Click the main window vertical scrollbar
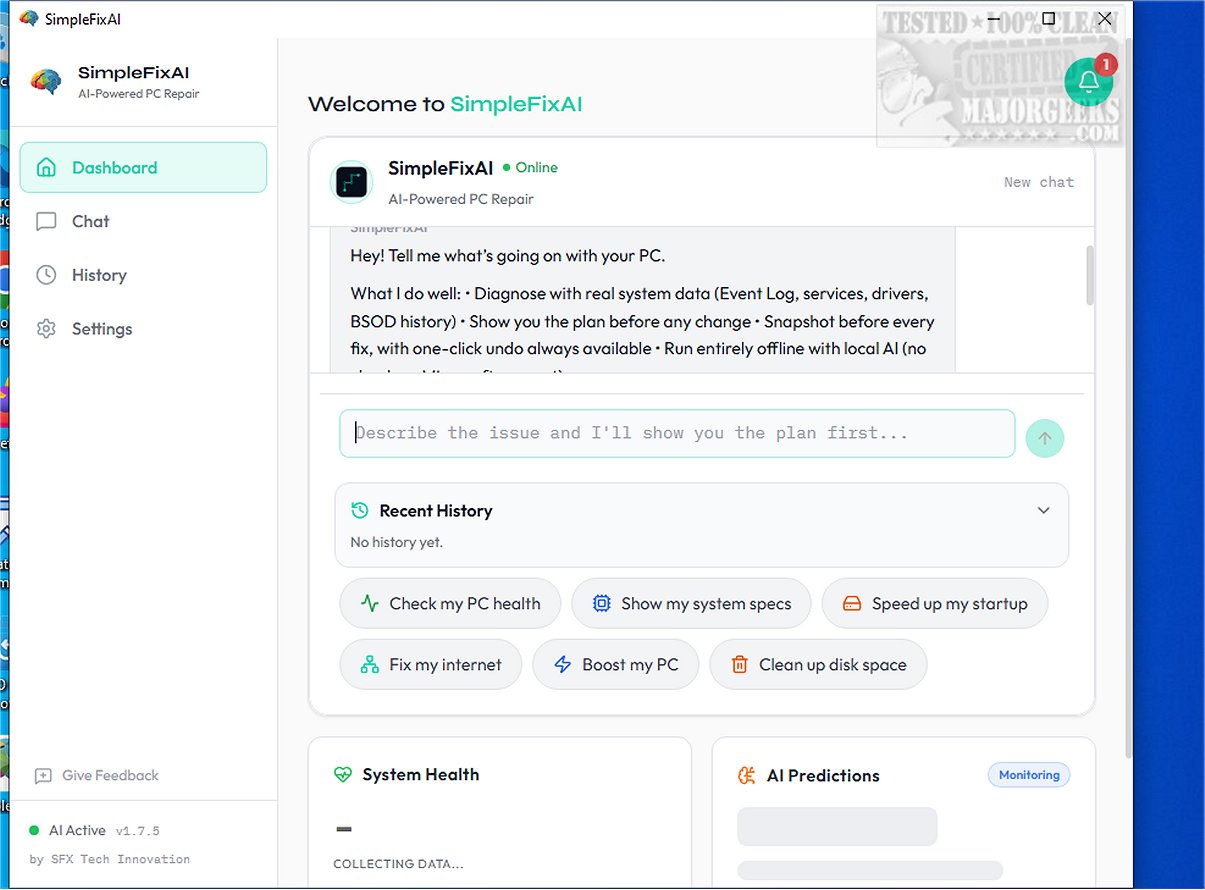This screenshot has height=890, width=1205. (x=1127, y=400)
